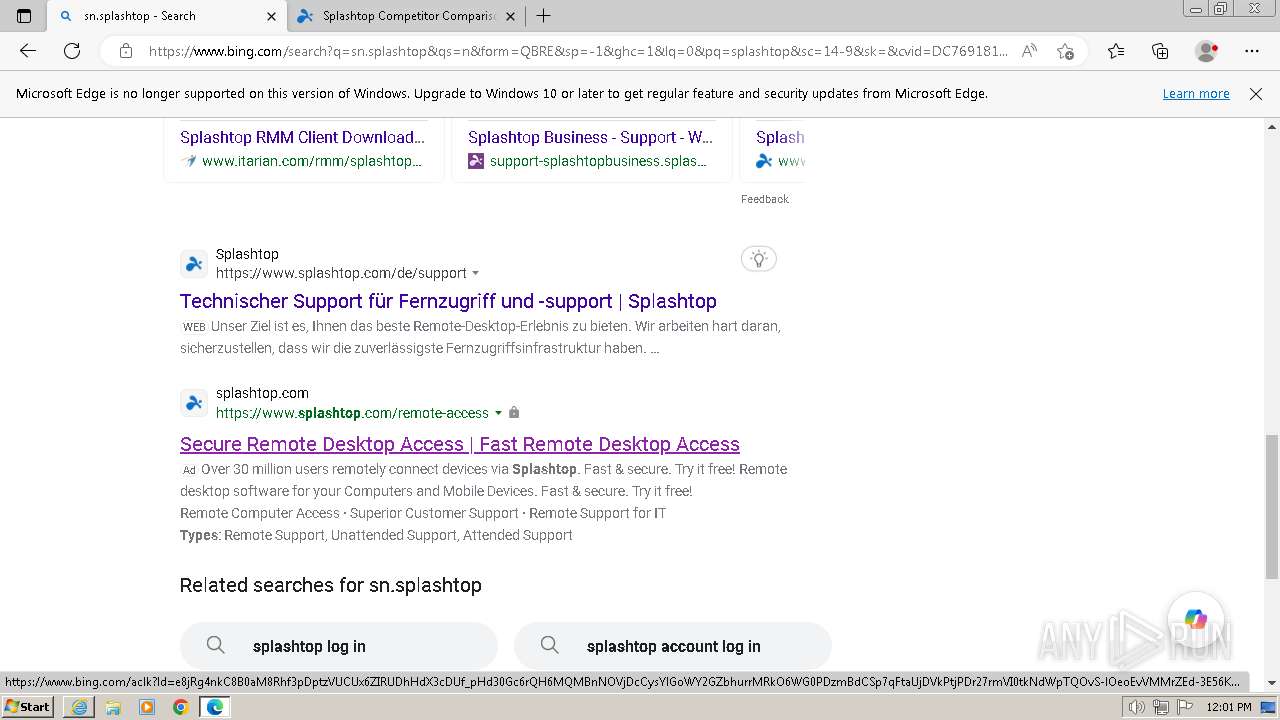The height and width of the screenshot is (720, 1280).
Task: Click the taskbar clock 12:01 PM
Action: pos(1229,707)
